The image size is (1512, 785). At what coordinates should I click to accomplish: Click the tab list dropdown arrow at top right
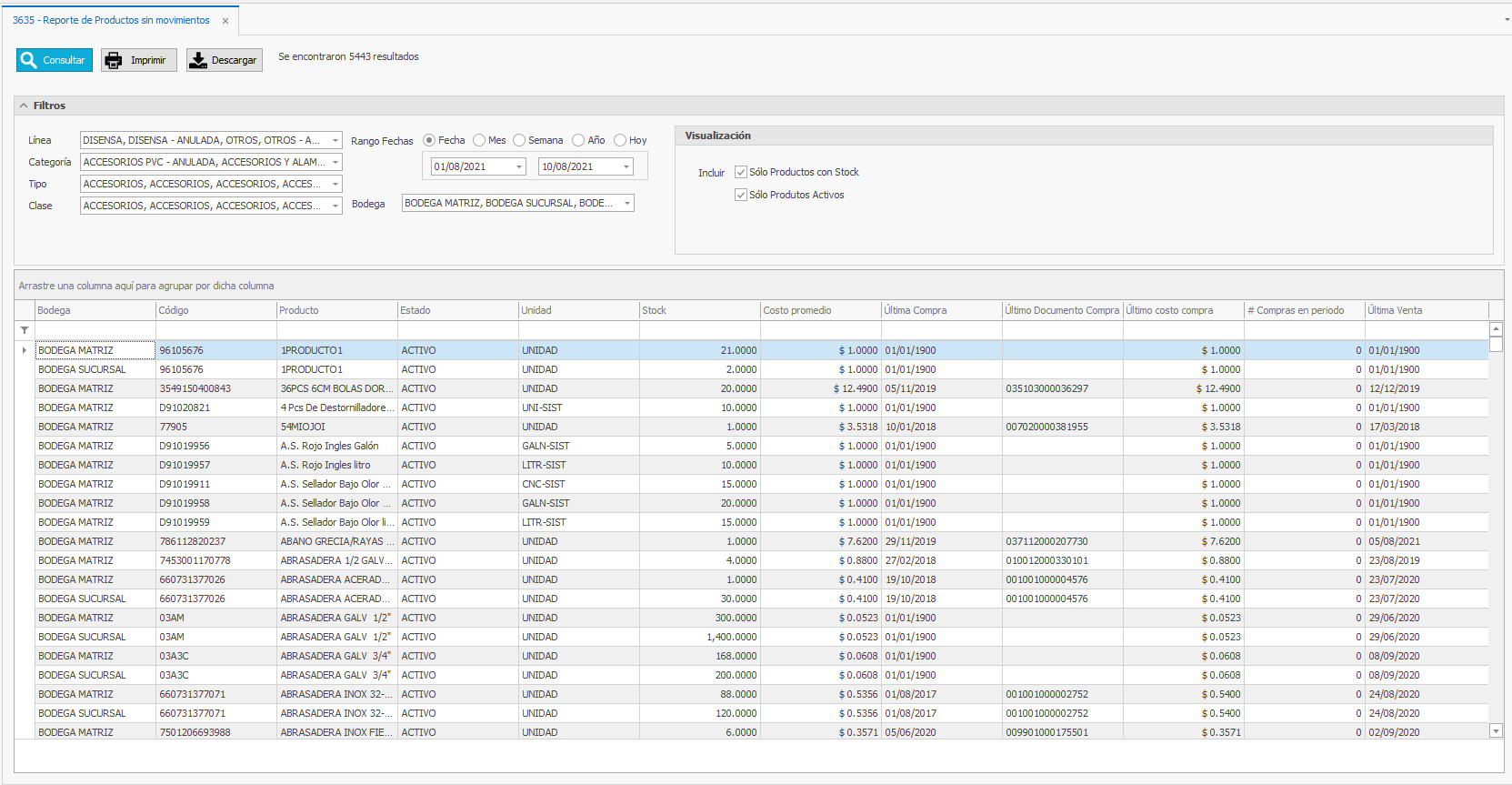click(x=1507, y=19)
